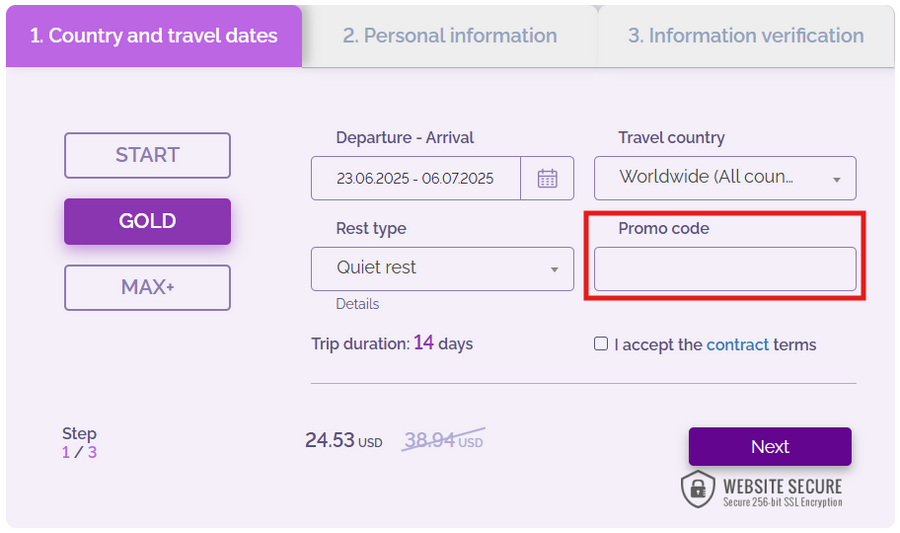Screen dimensions: 900x533
Task: Click the Quiet rest dropdown arrow
Action: (x=554, y=270)
